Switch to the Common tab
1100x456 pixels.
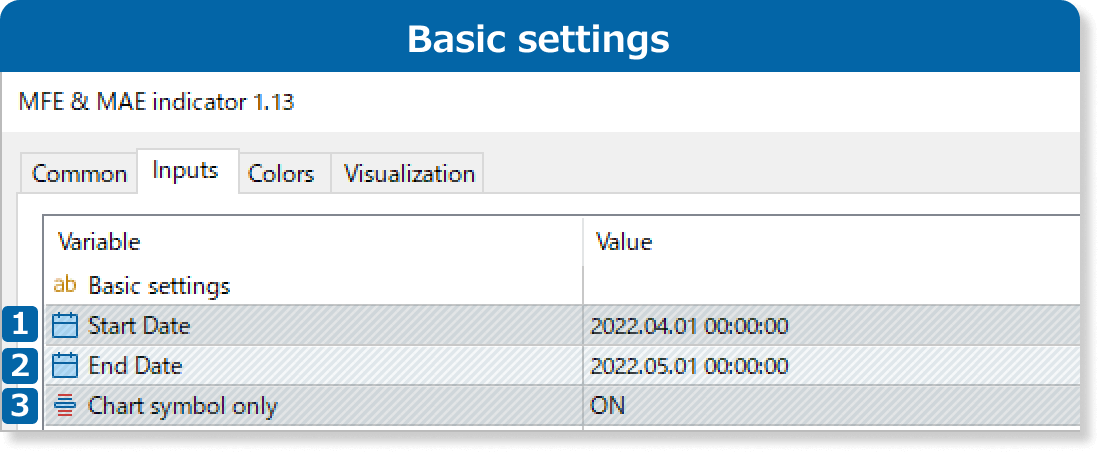click(x=79, y=174)
